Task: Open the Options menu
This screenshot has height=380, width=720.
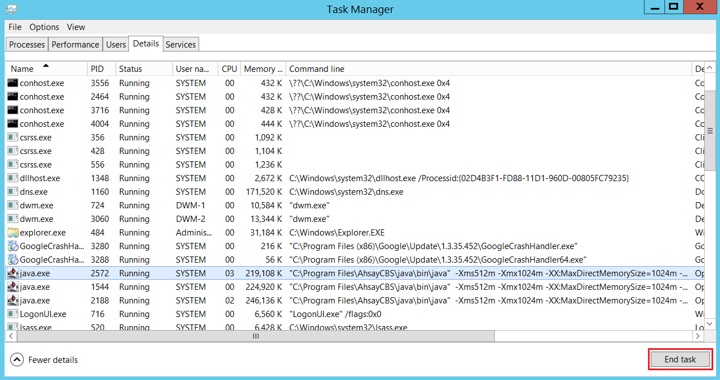Action: tap(44, 27)
